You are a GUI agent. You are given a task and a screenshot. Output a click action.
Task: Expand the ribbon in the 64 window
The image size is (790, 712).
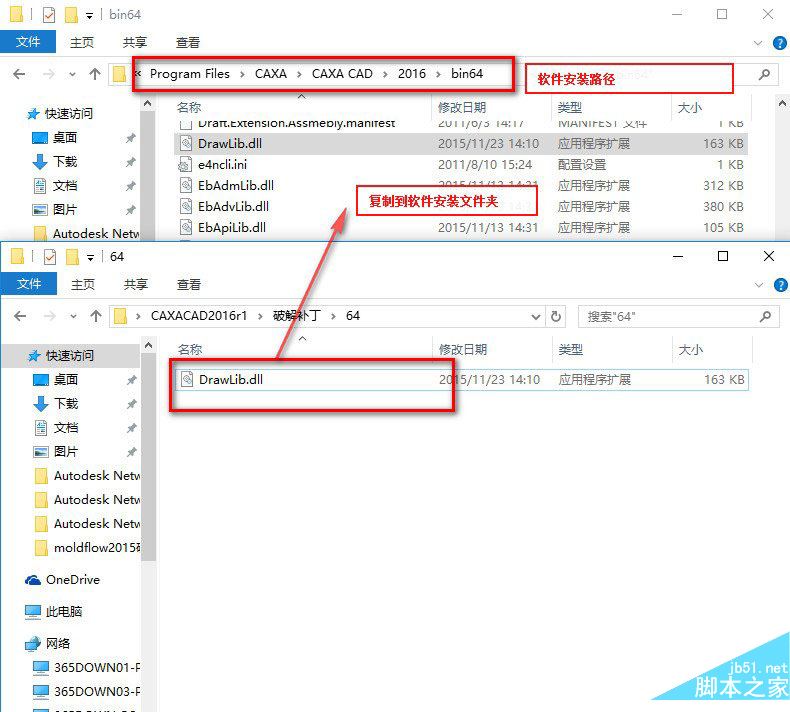tap(758, 285)
